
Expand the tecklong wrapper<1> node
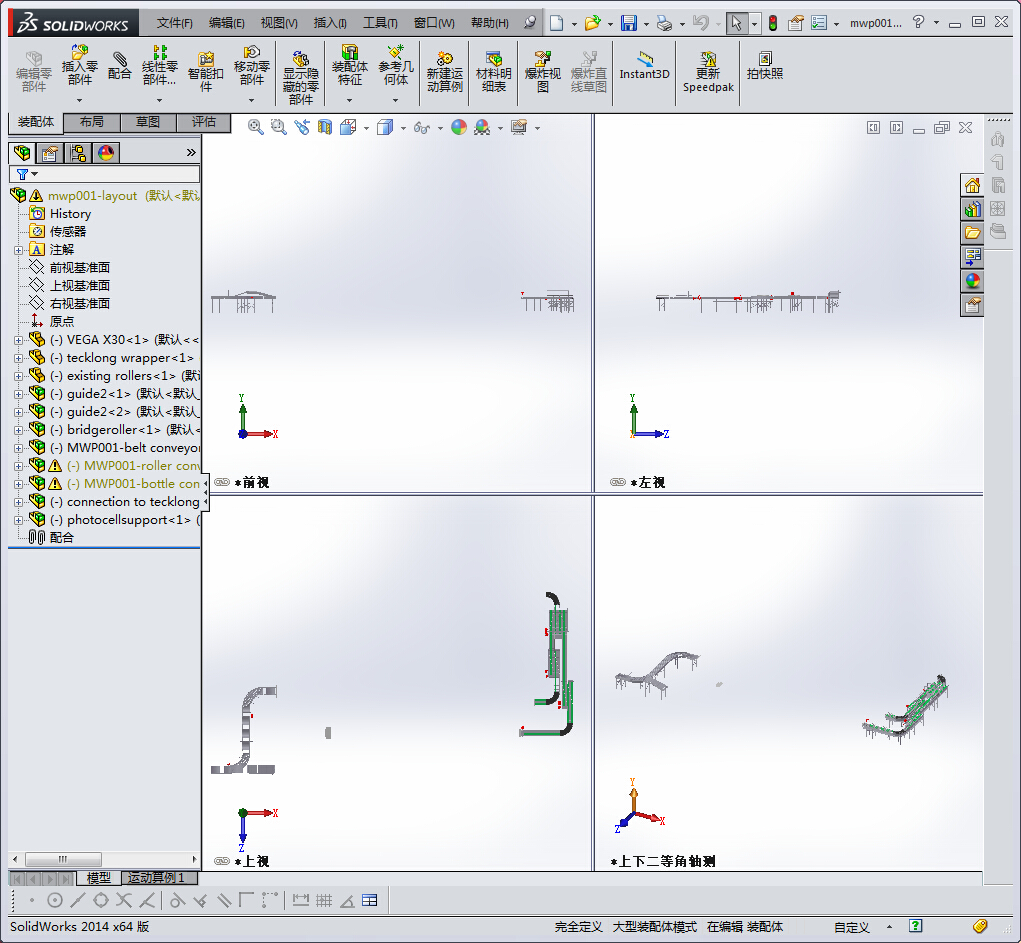pos(18,358)
